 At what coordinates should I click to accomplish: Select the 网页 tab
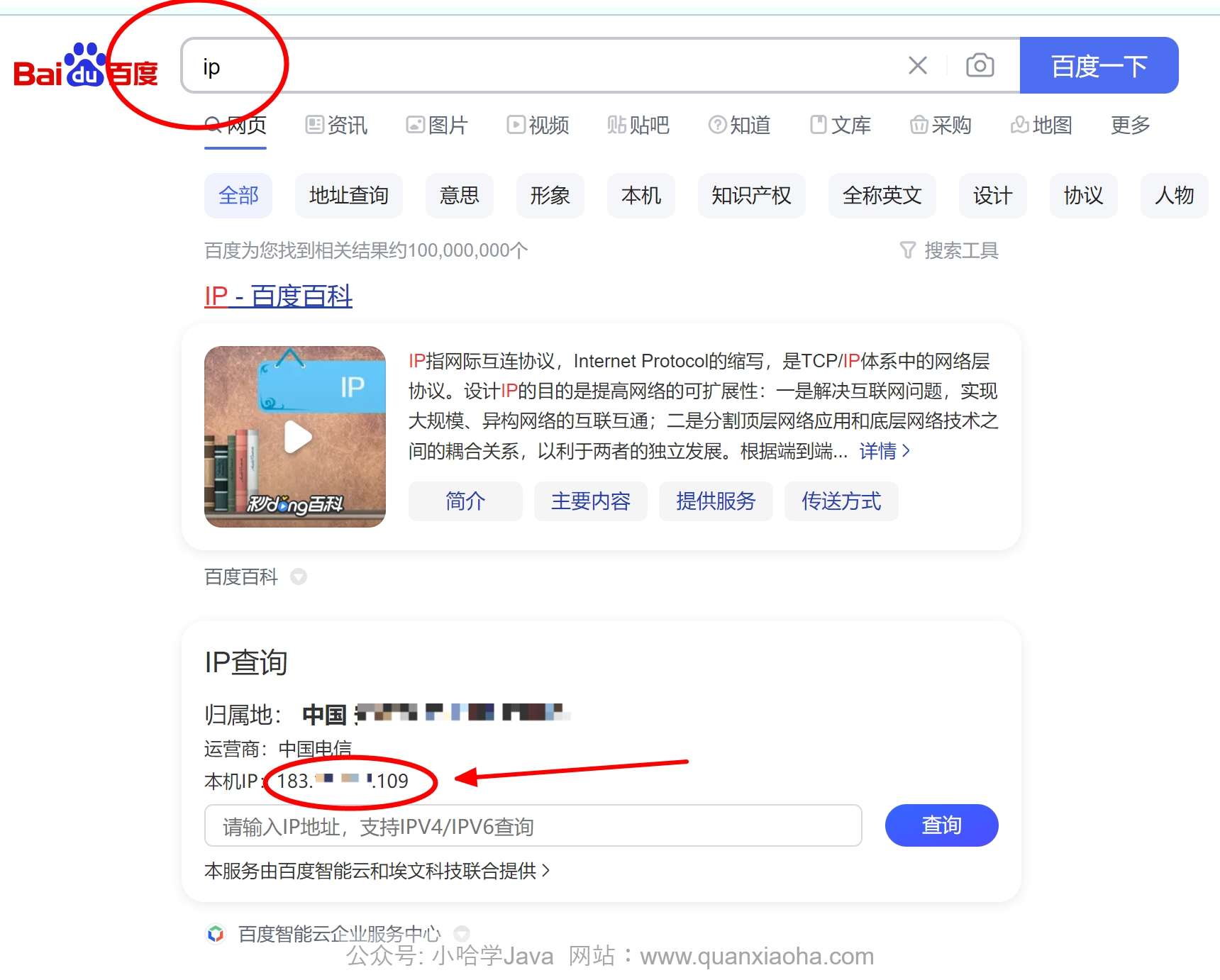tap(235, 126)
